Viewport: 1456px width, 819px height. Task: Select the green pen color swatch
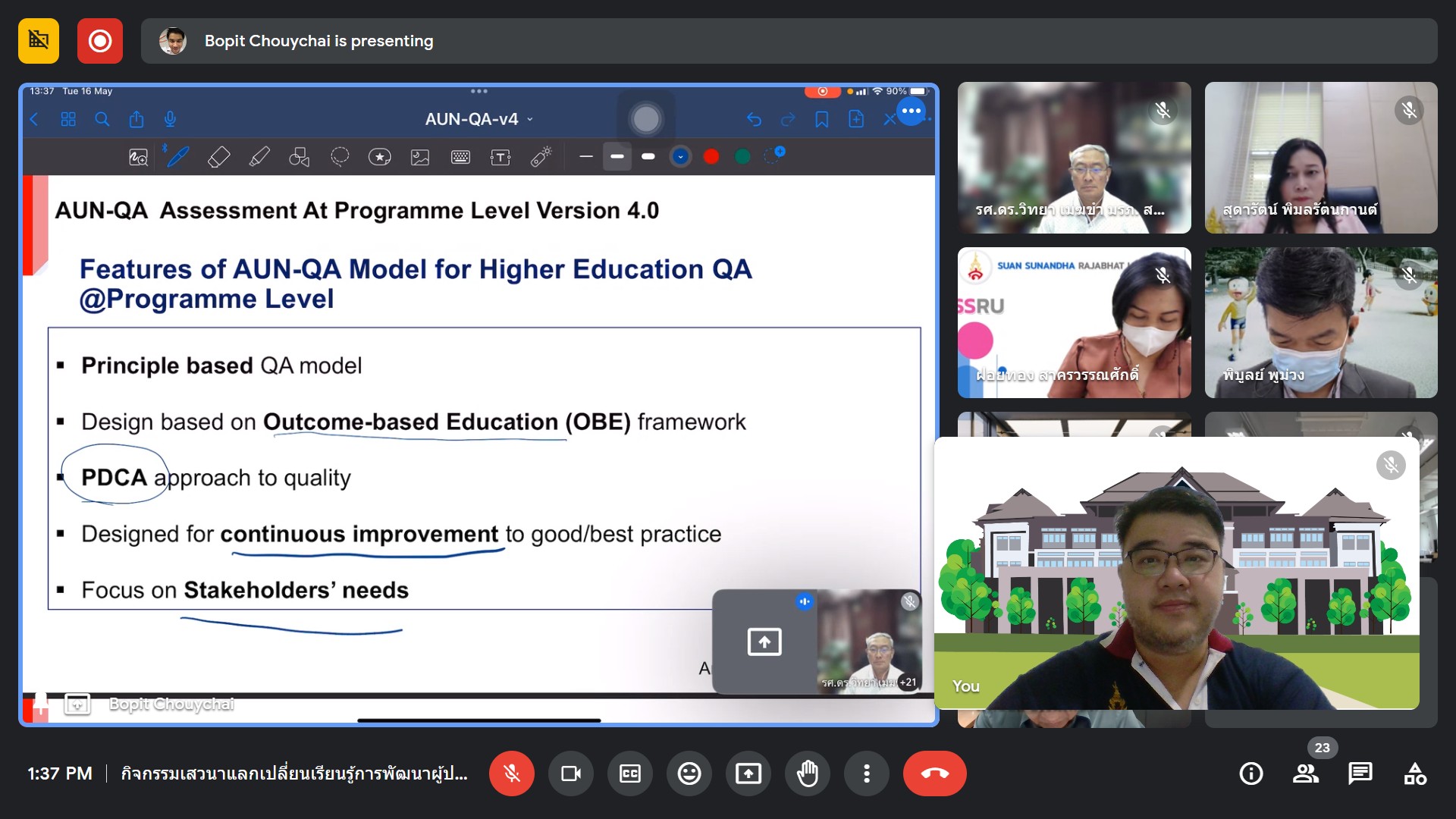point(742,156)
